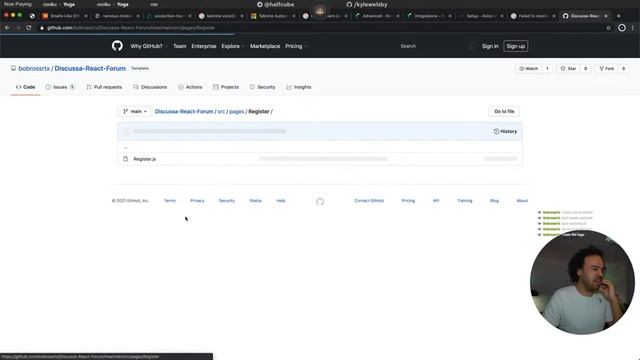The height and width of the screenshot is (360, 640).
Task: Open the footer Pricing link
Action: 408,200
